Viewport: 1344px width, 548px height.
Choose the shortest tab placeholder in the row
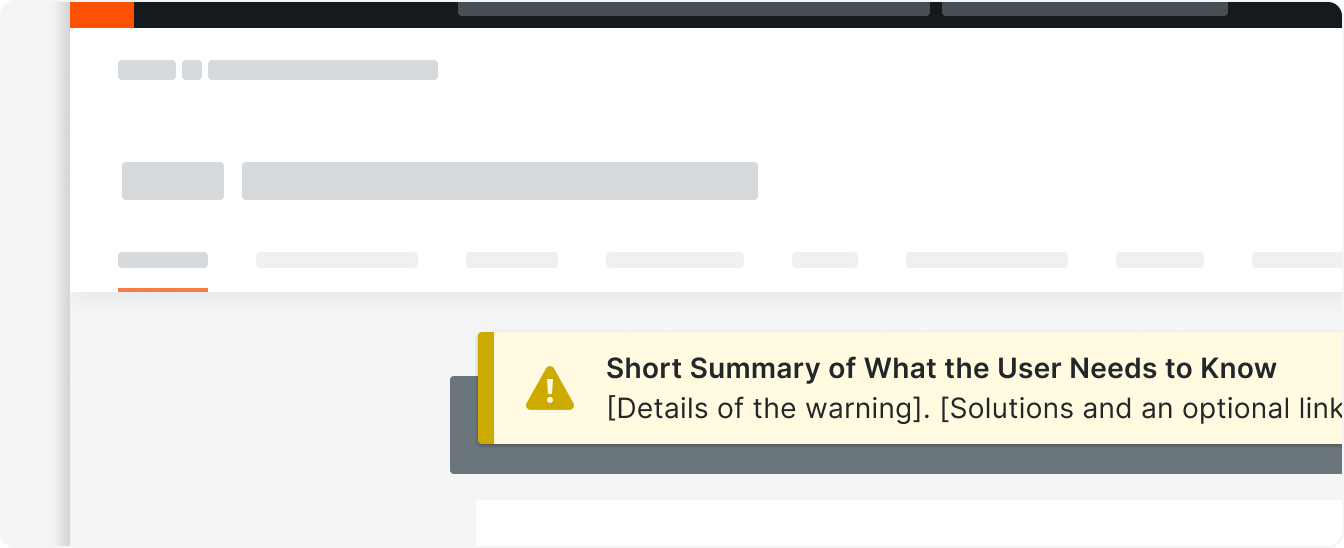[x=825, y=260]
